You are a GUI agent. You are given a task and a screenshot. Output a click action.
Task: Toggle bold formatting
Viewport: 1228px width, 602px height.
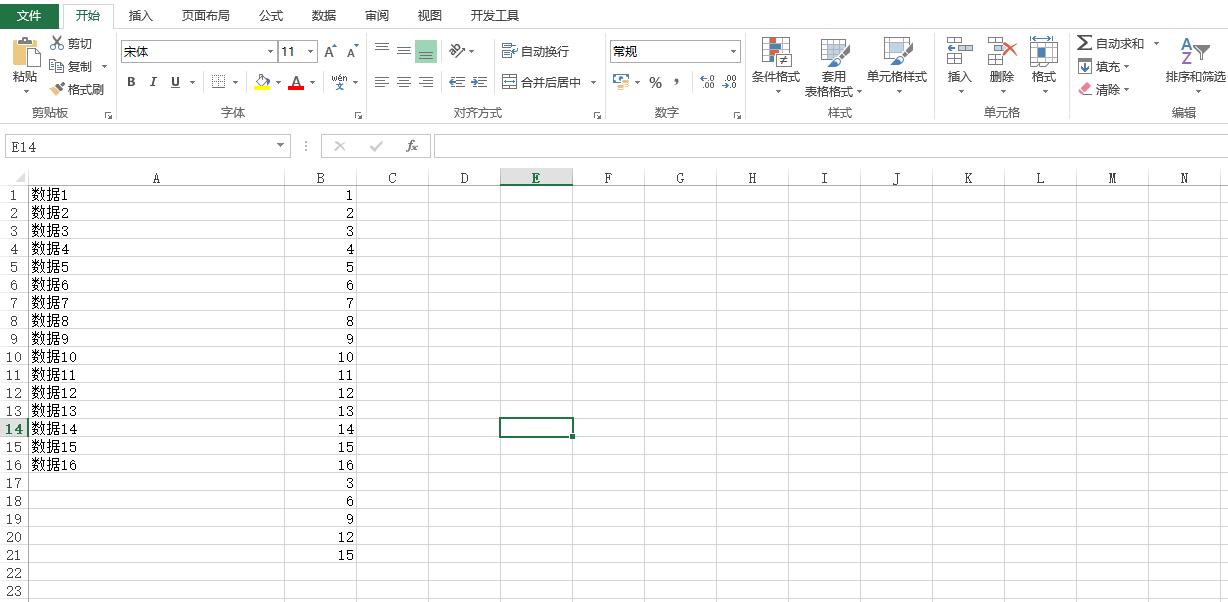click(131, 82)
